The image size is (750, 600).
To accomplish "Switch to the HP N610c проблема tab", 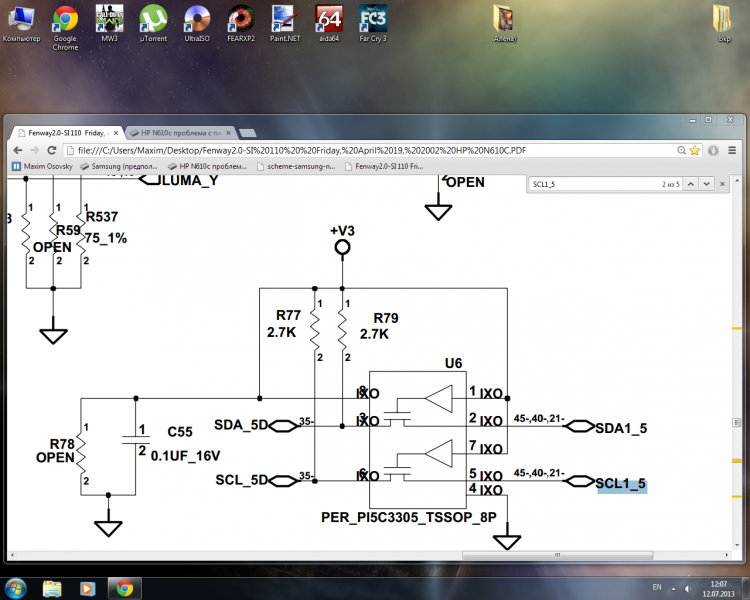I will click(180, 133).
